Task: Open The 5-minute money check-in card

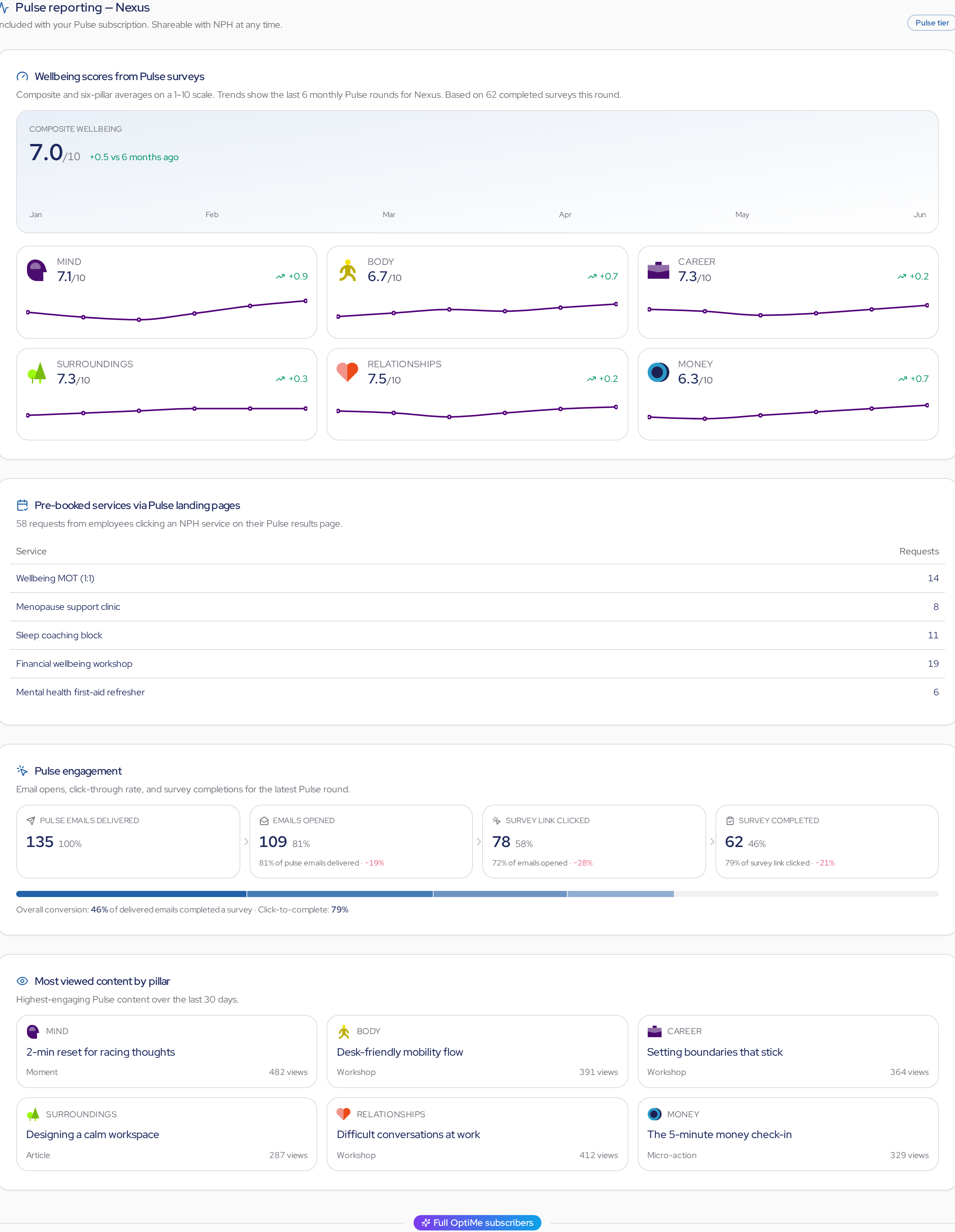Action: [788, 1134]
